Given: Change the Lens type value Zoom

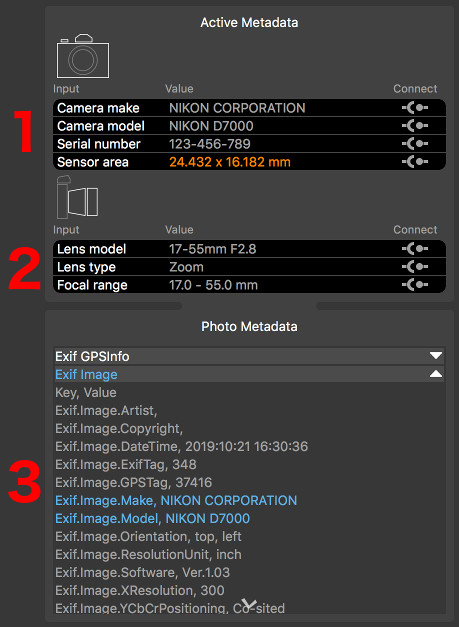Looking at the screenshot, I should tap(186, 267).
